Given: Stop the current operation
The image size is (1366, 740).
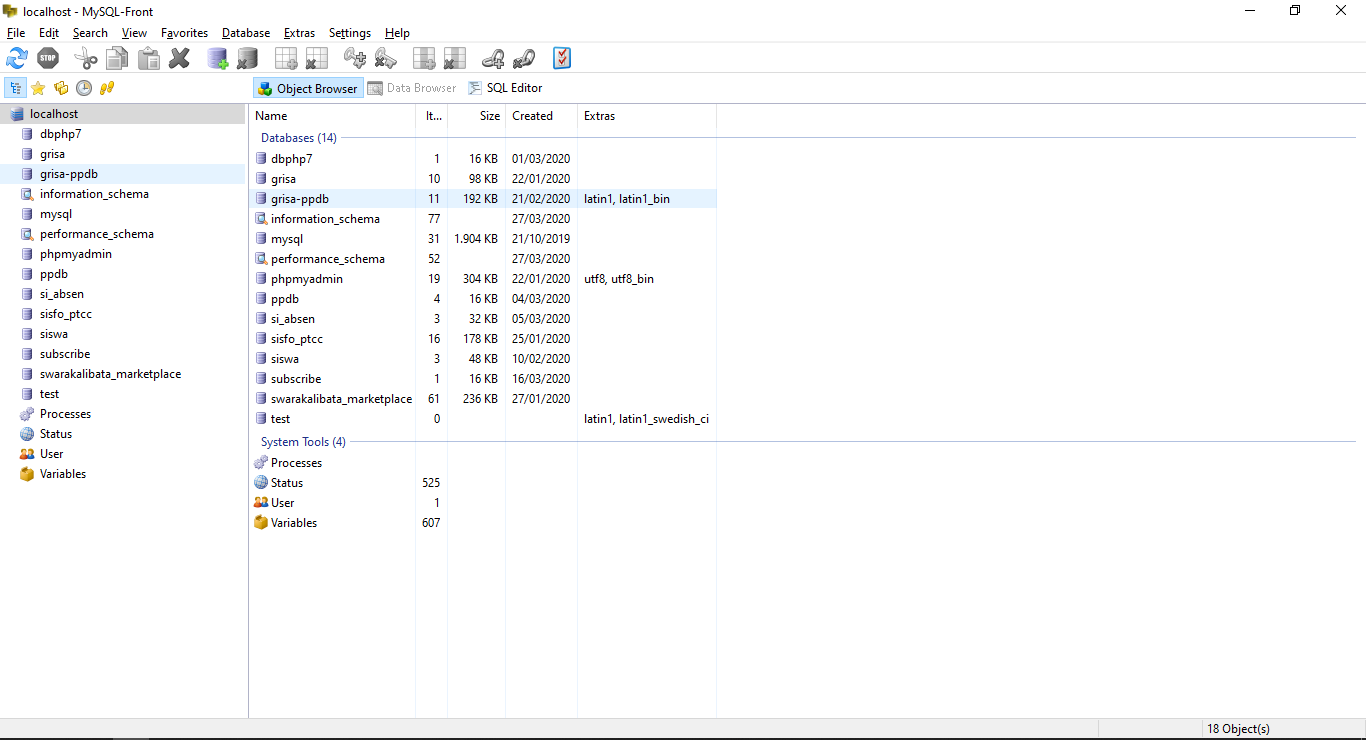Looking at the screenshot, I should pos(48,58).
